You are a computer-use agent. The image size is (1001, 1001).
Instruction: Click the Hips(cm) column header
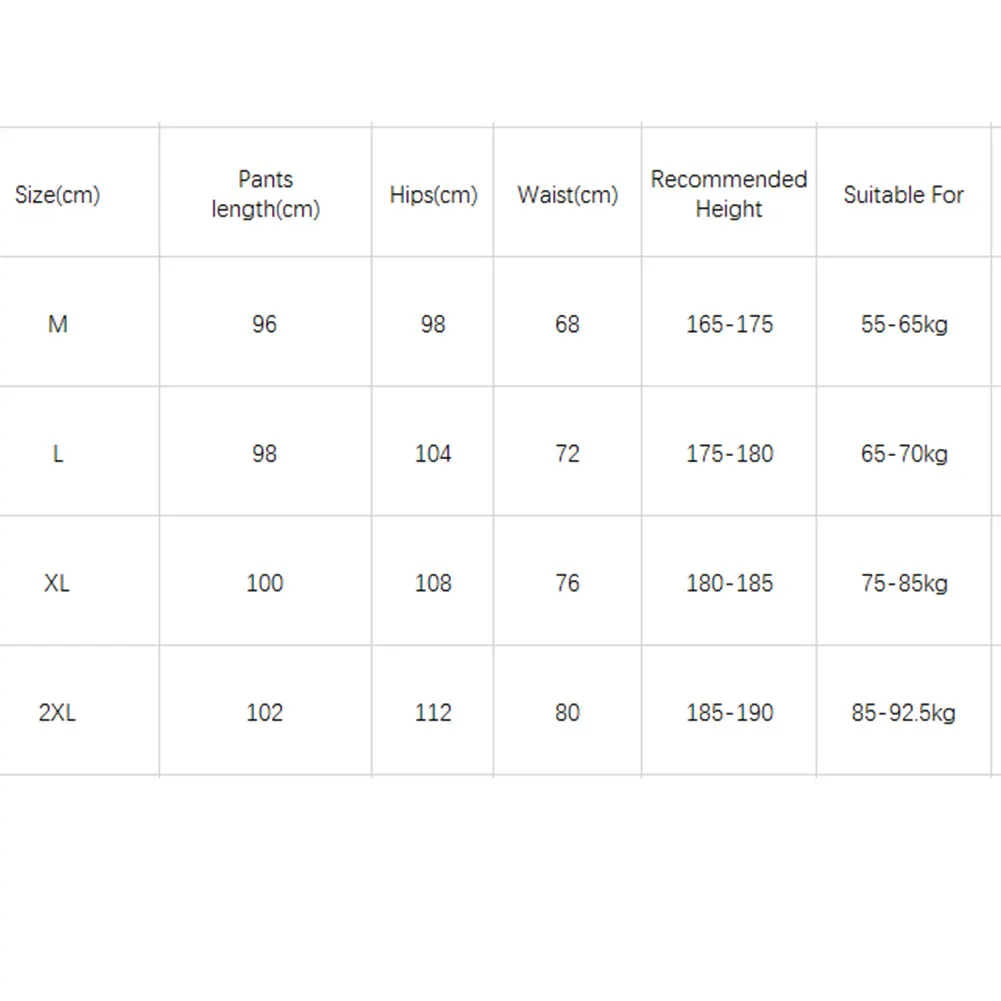point(433,195)
